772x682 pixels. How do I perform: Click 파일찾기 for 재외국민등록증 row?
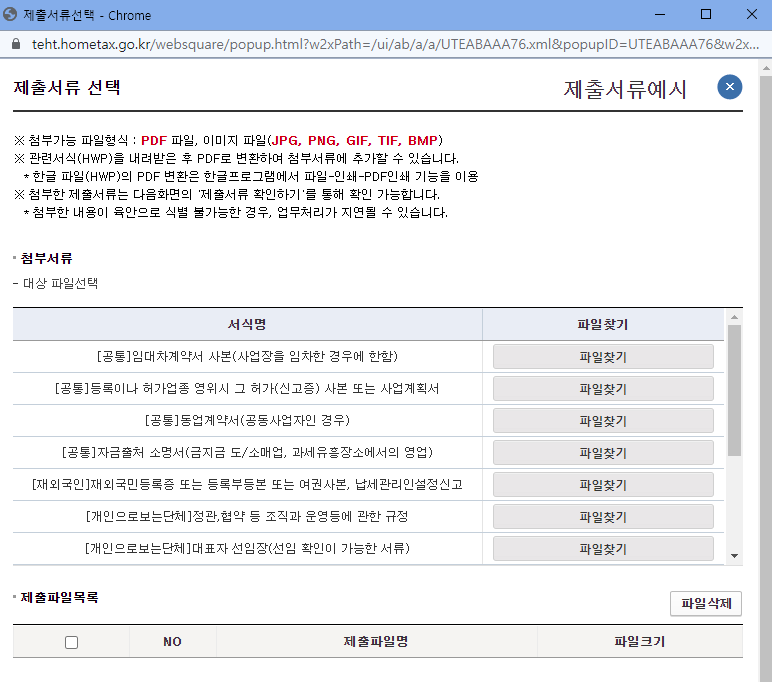tap(603, 485)
